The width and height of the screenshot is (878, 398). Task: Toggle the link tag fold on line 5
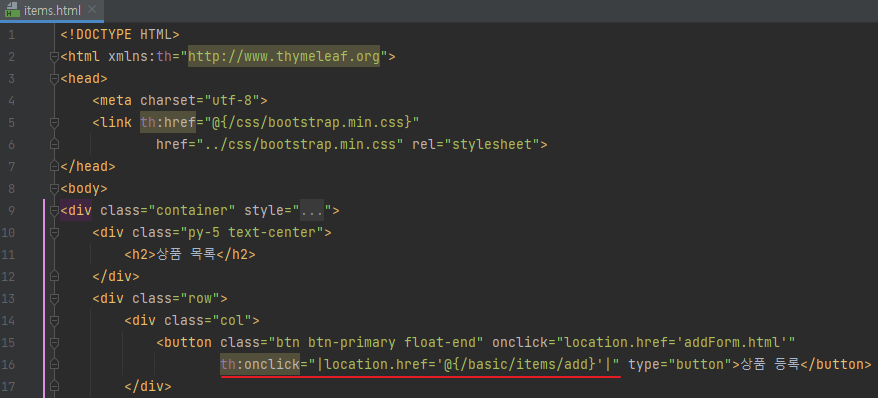(x=54, y=123)
